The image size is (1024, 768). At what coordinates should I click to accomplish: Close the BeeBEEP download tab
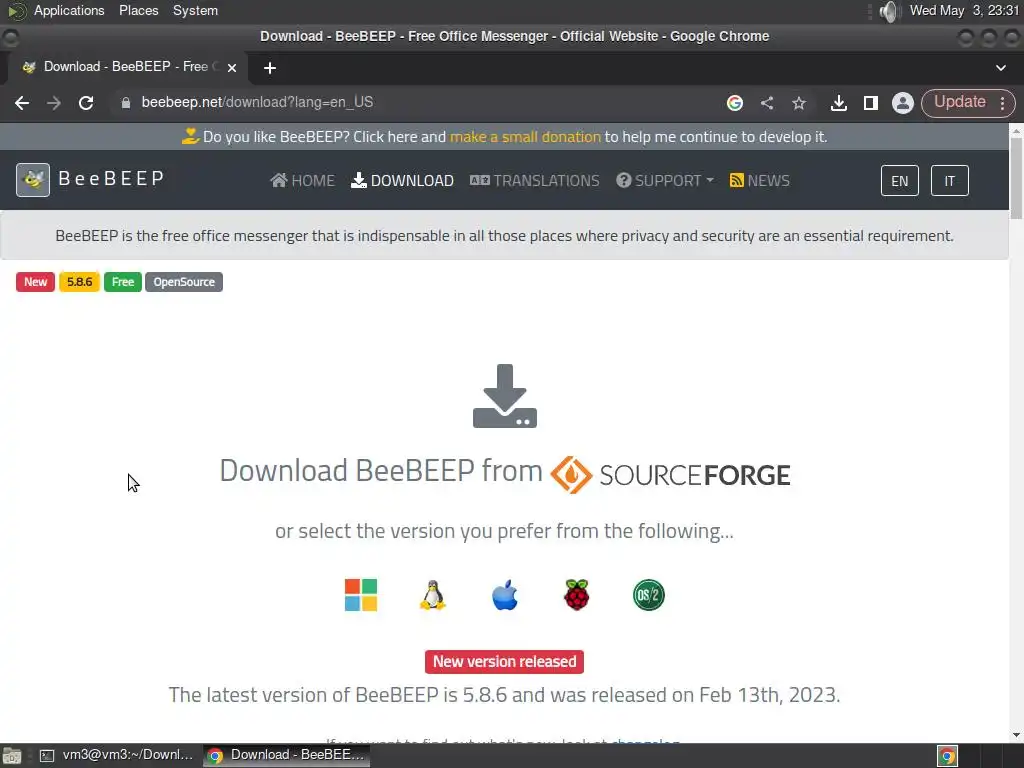tap(232, 67)
